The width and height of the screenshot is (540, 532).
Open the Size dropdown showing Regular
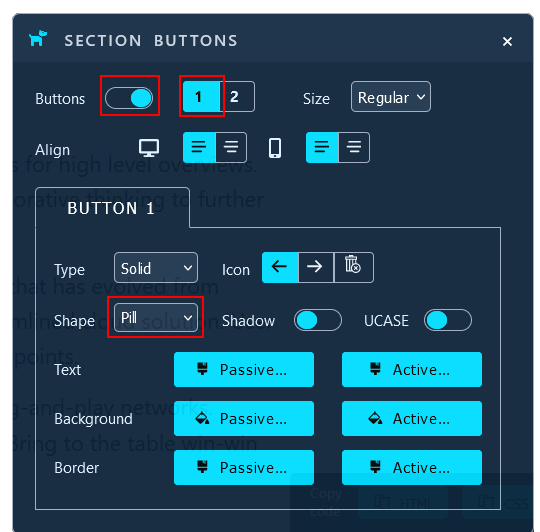pos(391,97)
